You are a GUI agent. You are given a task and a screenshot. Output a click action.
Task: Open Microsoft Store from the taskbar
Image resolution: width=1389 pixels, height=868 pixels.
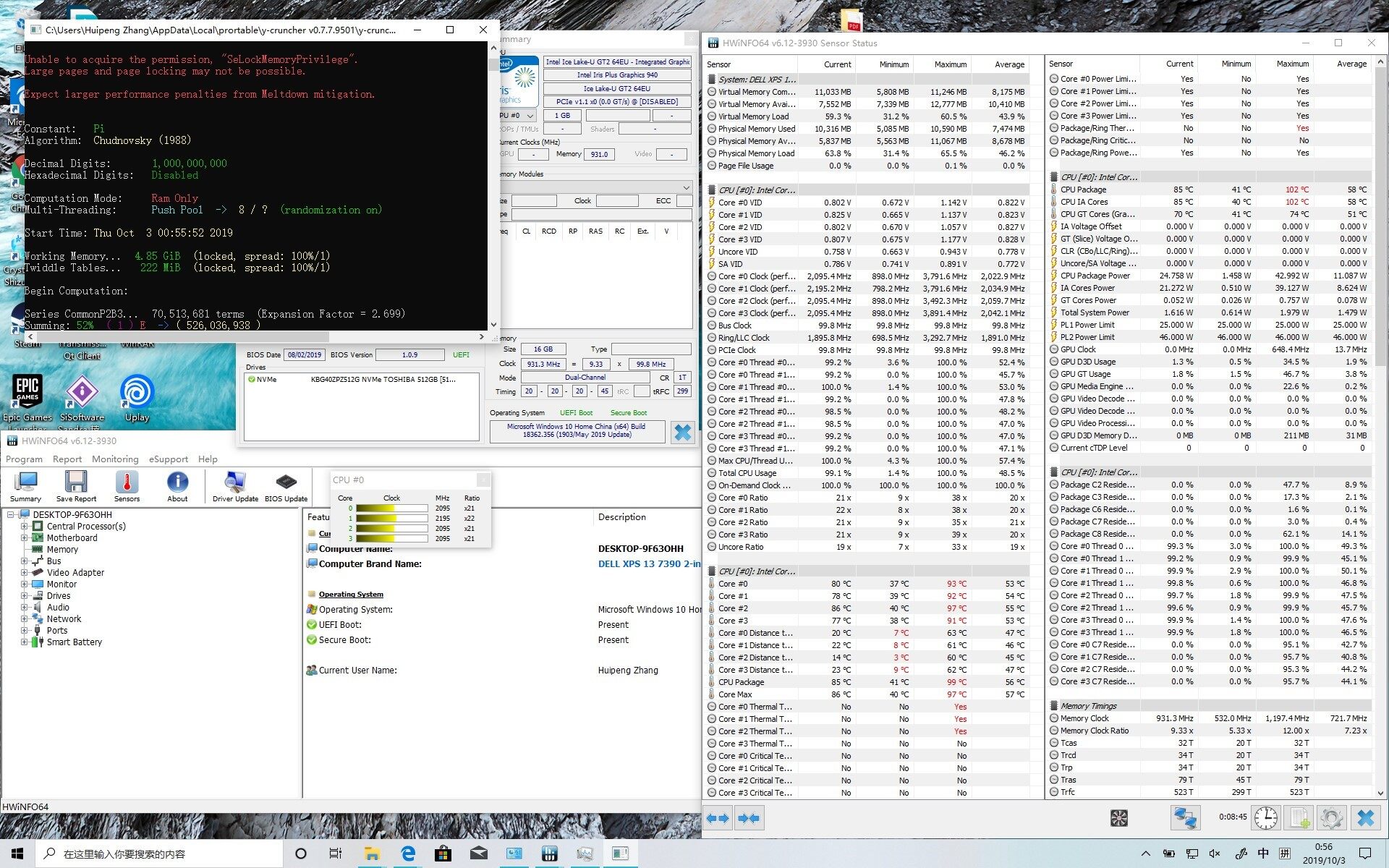[443, 854]
